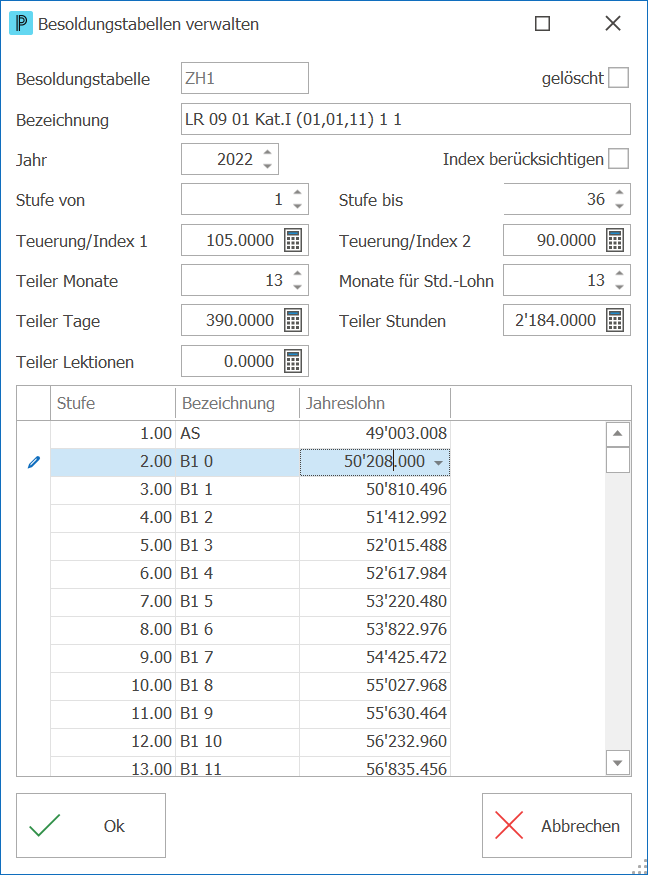Increase Monate für Std.-Lohn value
648x875 pixels.
(620, 273)
